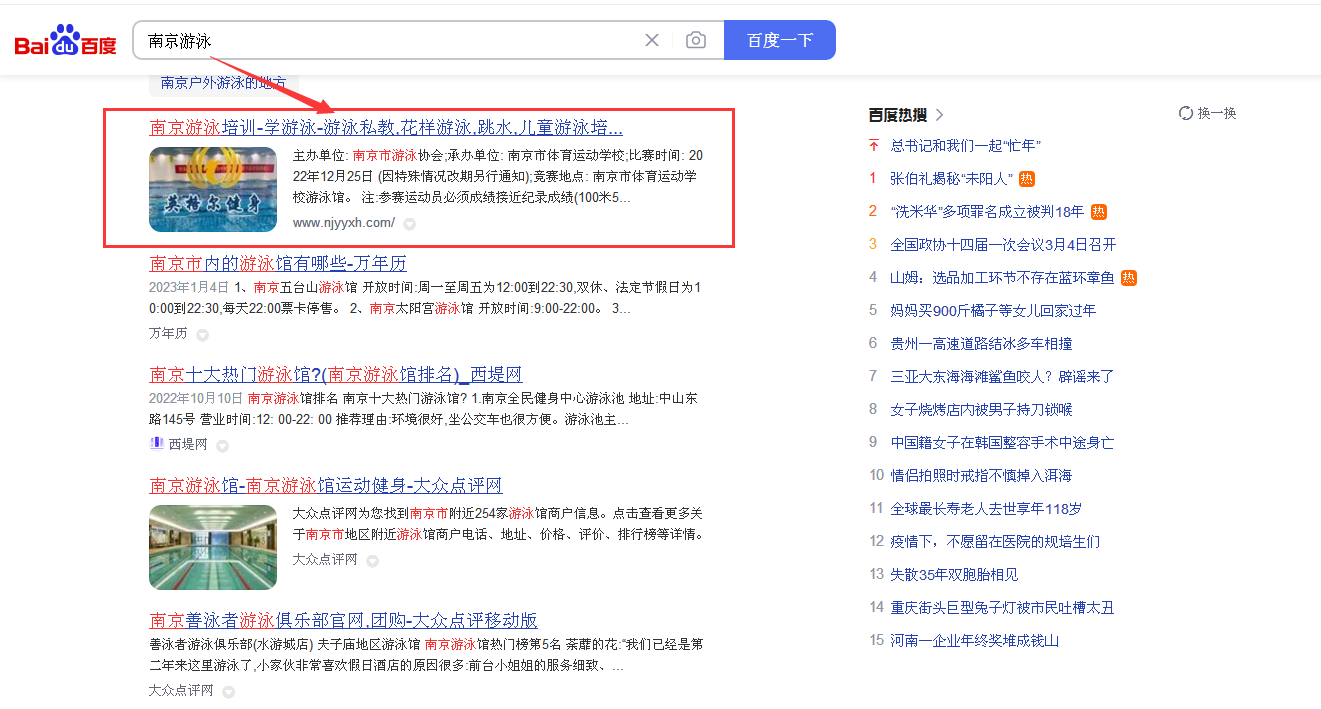The image size is (1321, 709).
Task: Click the 热 badge beside 张伯礼揭秘
Action: coord(1027,179)
